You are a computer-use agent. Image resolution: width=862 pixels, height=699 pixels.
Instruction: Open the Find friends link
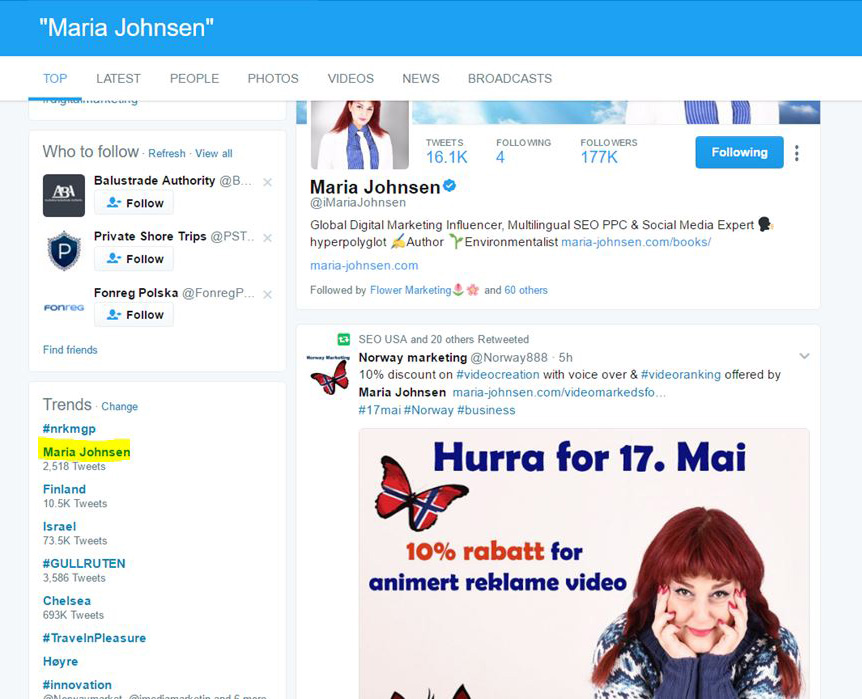pyautogui.click(x=70, y=350)
